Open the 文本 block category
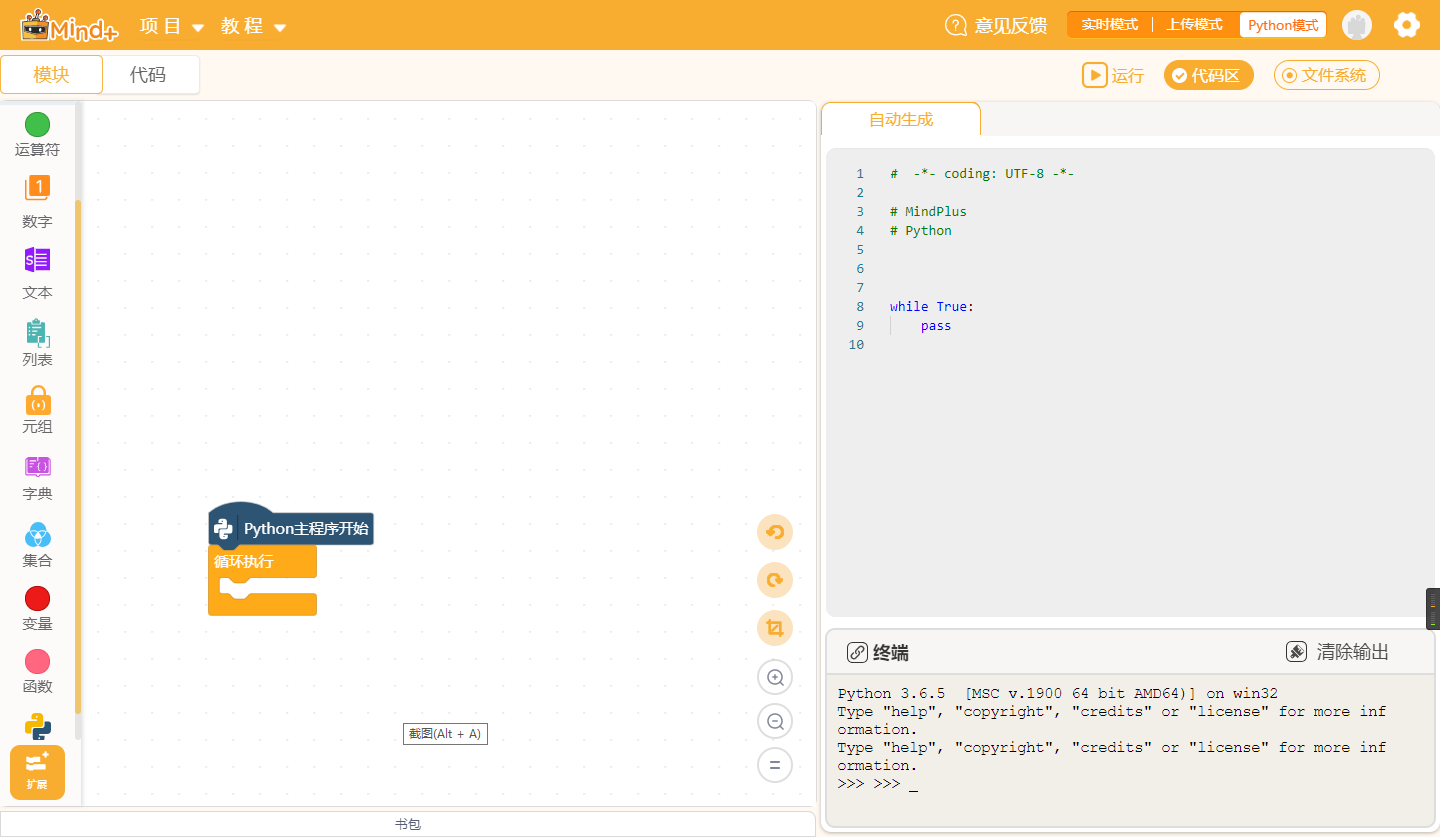The width and height of the screenshot is (1440, 837). click(37, 274)
